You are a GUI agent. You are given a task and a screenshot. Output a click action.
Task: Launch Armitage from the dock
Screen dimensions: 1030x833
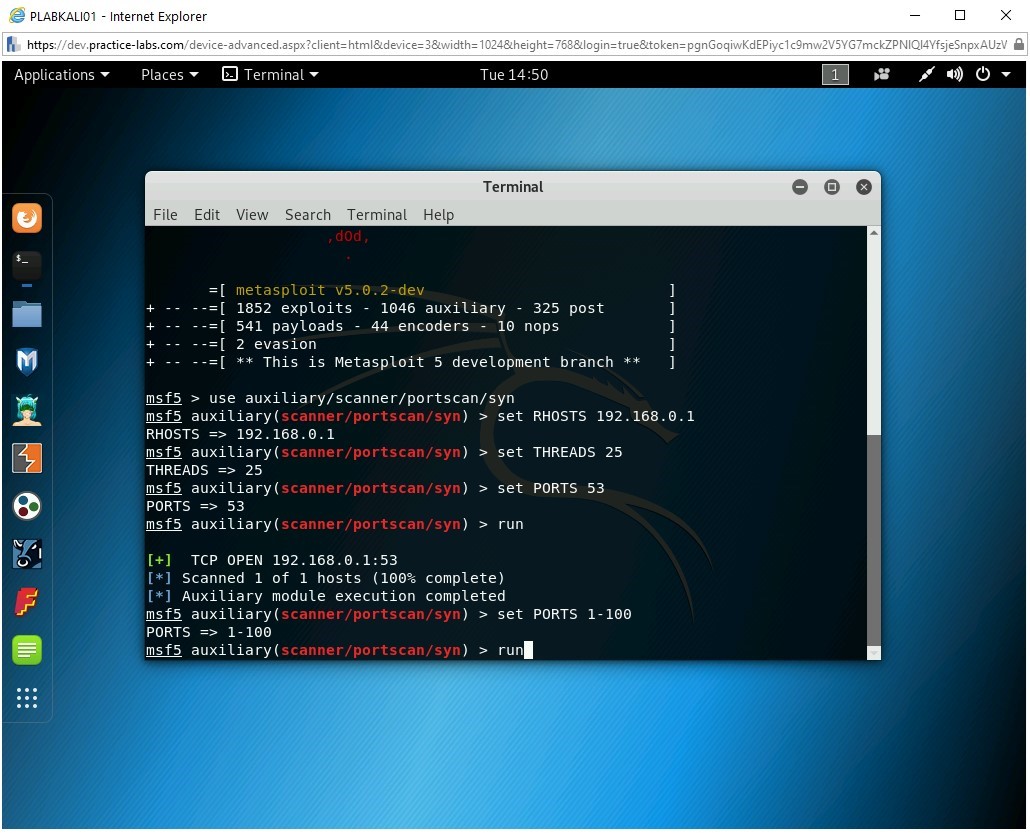(x=27, y=410)
